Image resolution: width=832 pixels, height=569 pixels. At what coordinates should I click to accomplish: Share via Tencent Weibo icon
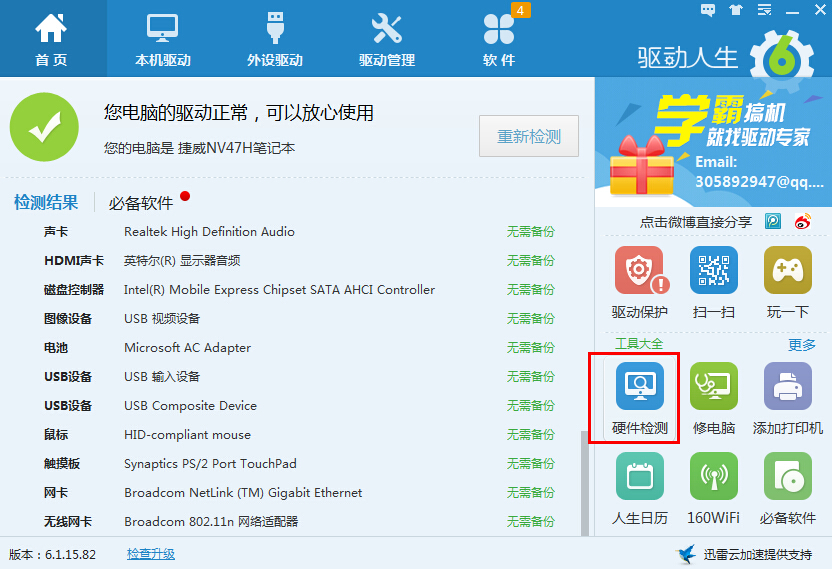click(773, 221)
